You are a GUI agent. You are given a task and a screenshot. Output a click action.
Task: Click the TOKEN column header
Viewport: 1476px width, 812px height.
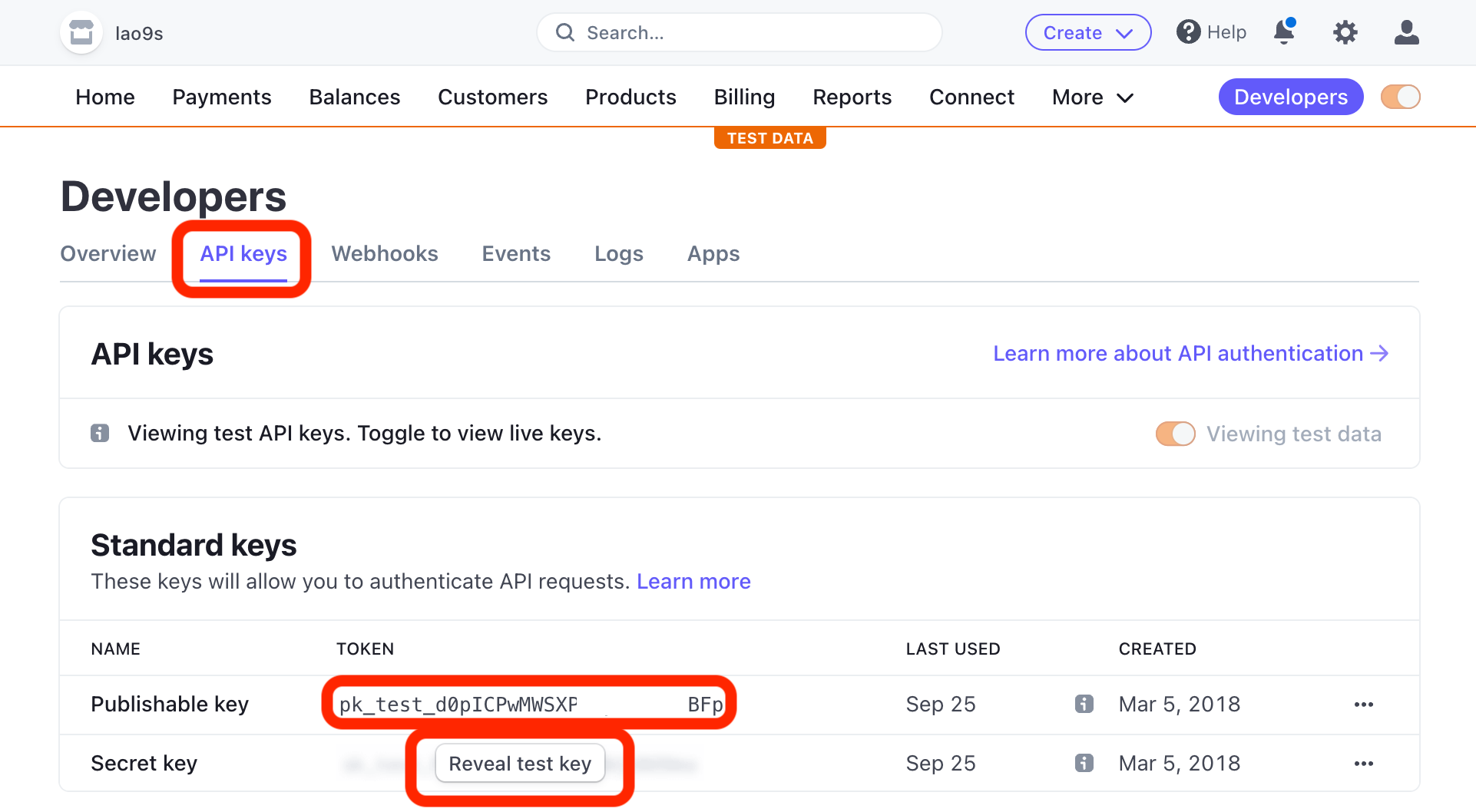click(x=365, y=649)
